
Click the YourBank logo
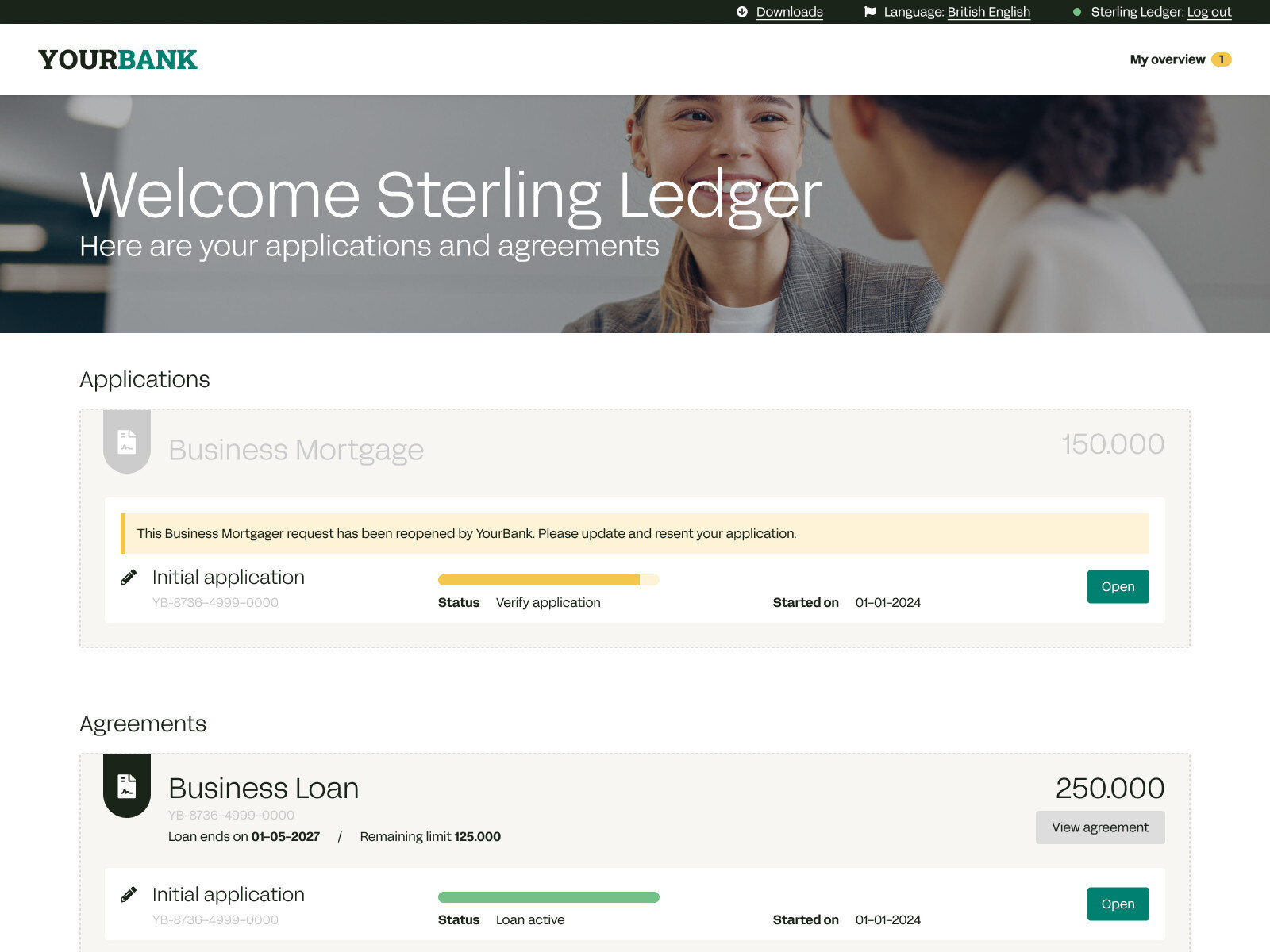click(117, 59)
